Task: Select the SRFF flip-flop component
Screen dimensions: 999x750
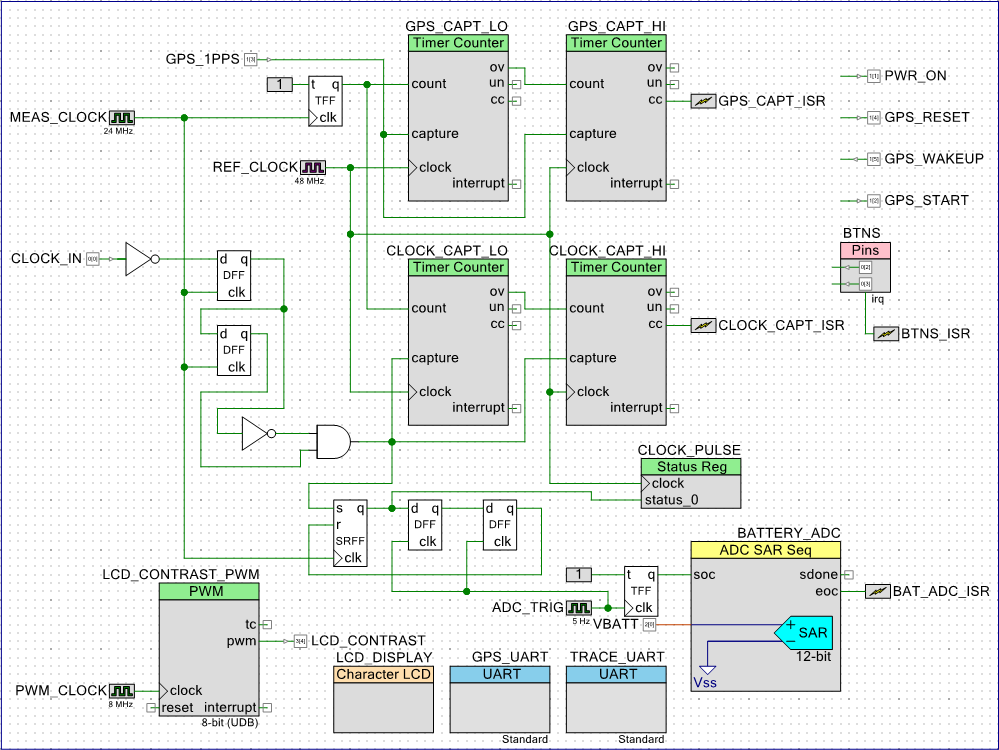Action: [350, 533]
